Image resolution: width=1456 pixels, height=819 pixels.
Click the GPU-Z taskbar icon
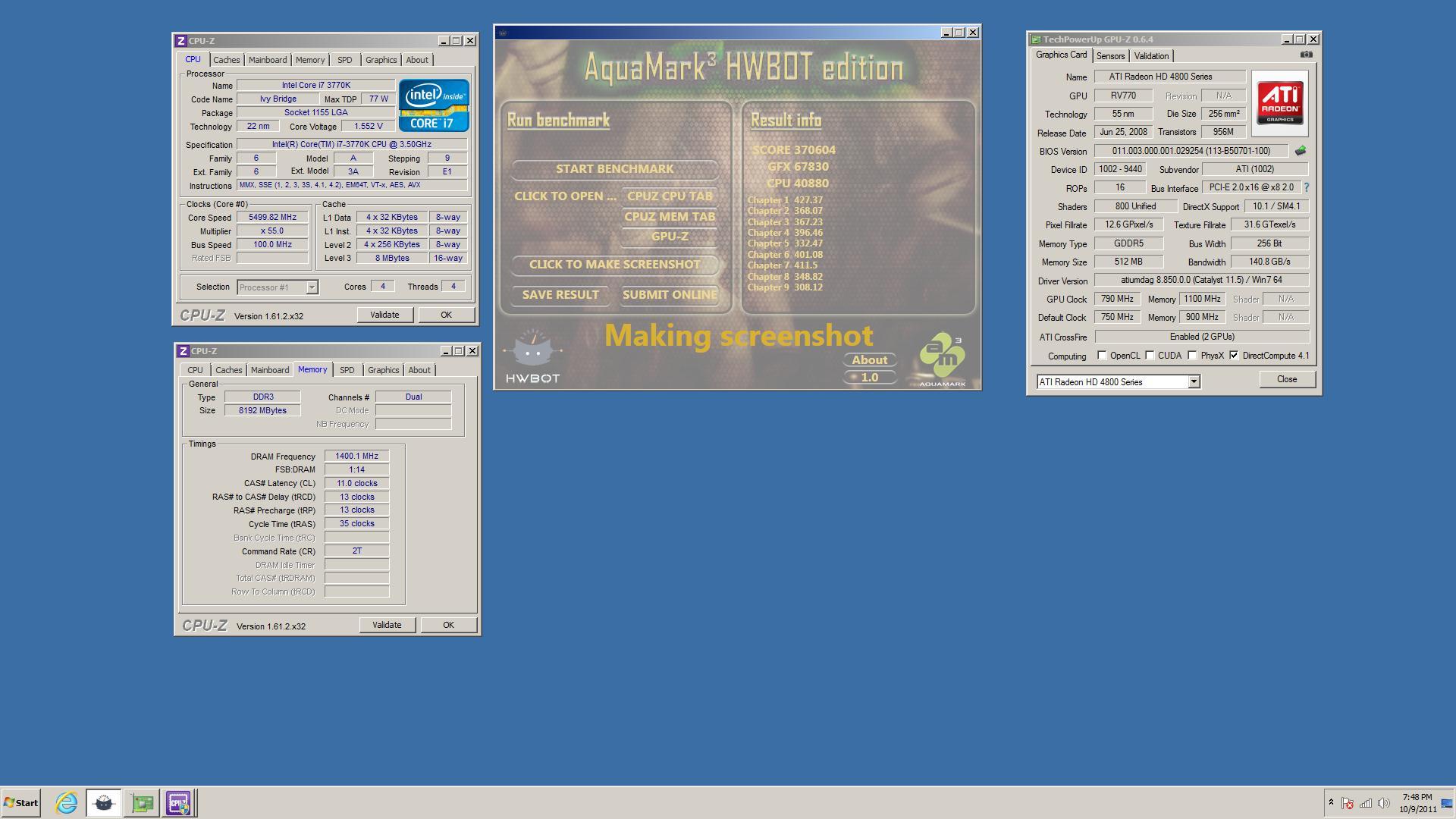[x=142, y=802]
